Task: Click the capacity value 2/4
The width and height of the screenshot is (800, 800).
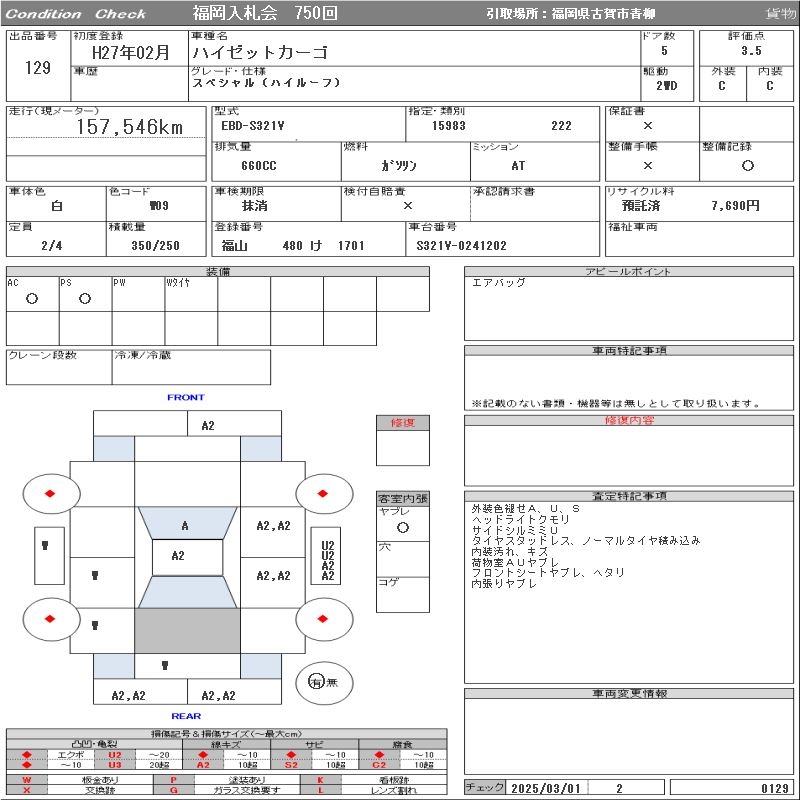Action: [52, 245]
